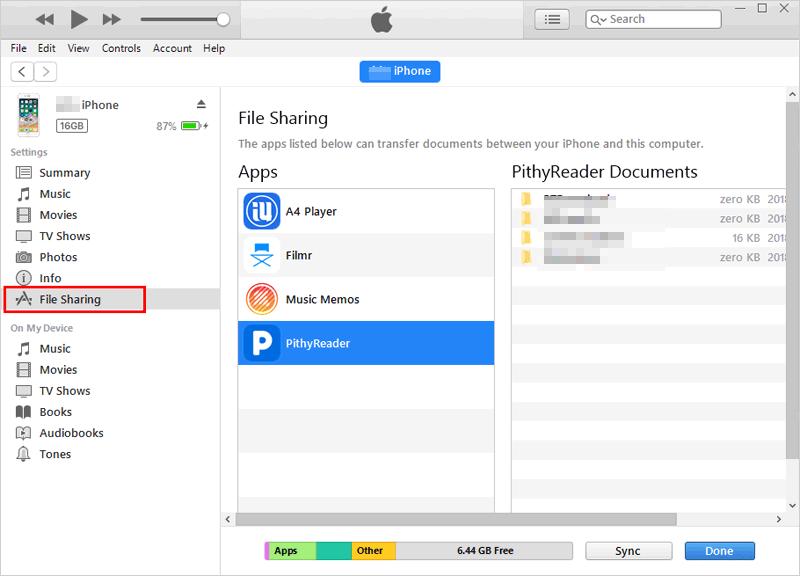Go forward with the right arrow button
Viewport: 800px width, 576px height.
pyautogui.click(x=45, y=71)
